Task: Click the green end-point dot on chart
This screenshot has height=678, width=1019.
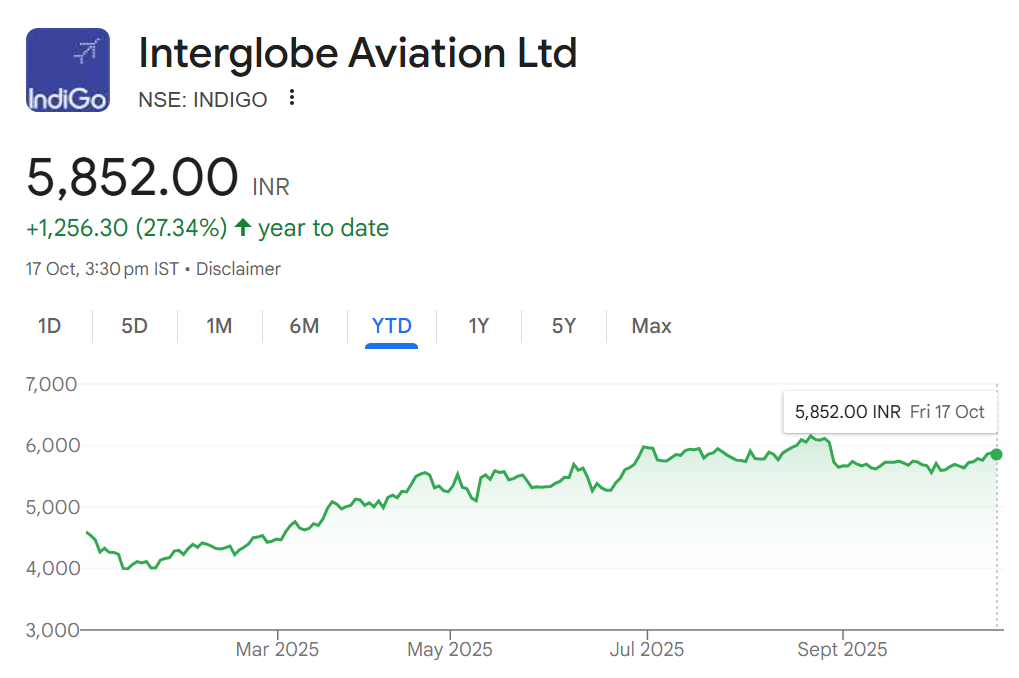Action: [996, 455]
